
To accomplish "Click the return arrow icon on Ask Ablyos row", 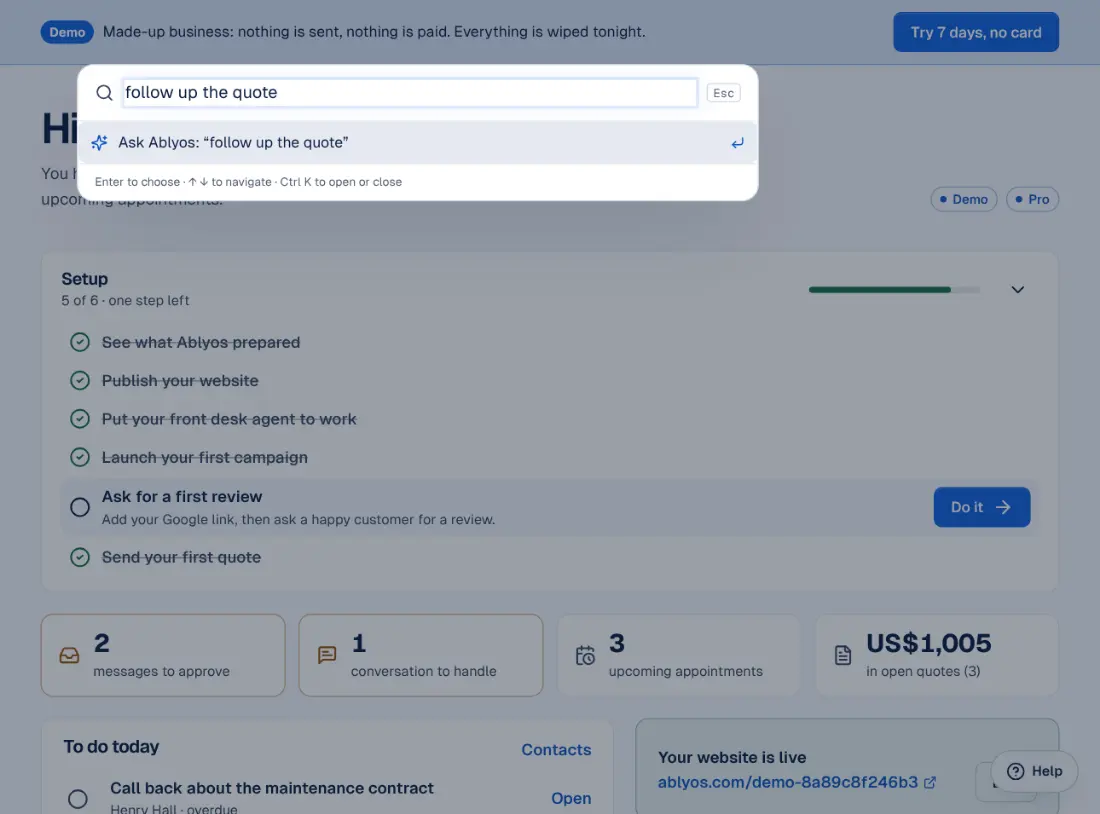I will point(737,143).
